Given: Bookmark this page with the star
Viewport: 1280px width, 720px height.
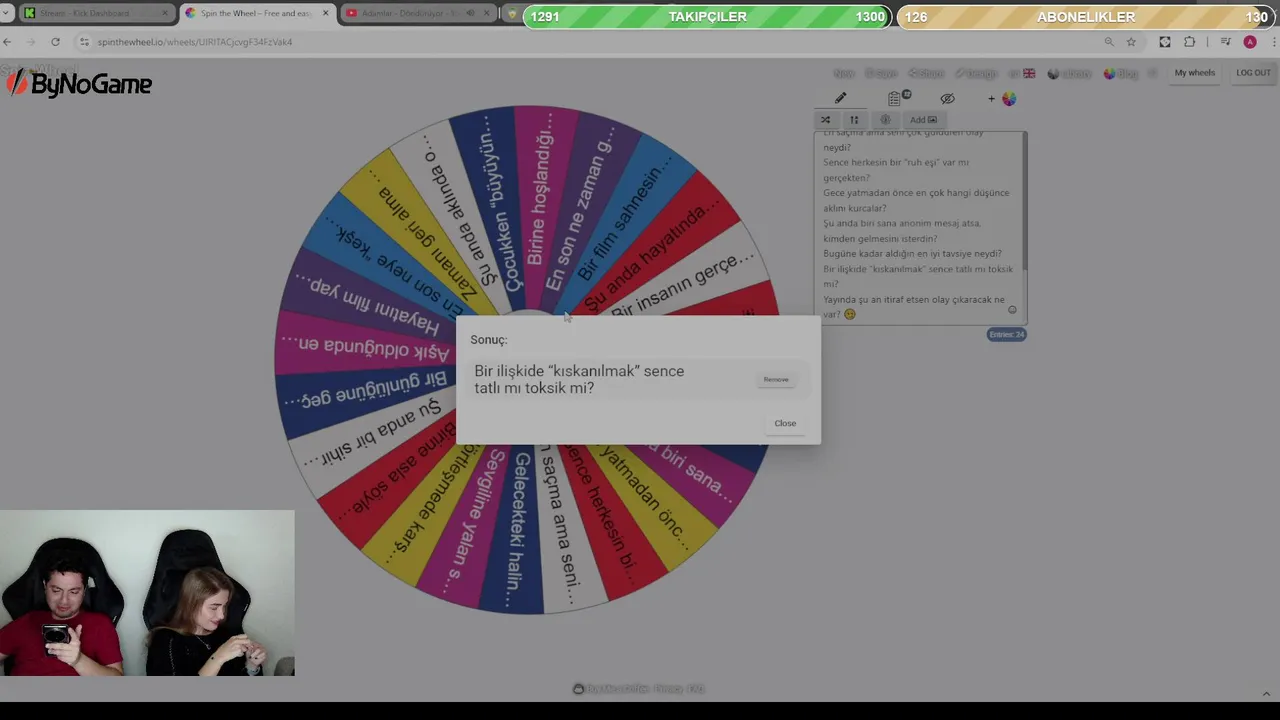Looking at the screenshot, I should tap(1131, 42).
